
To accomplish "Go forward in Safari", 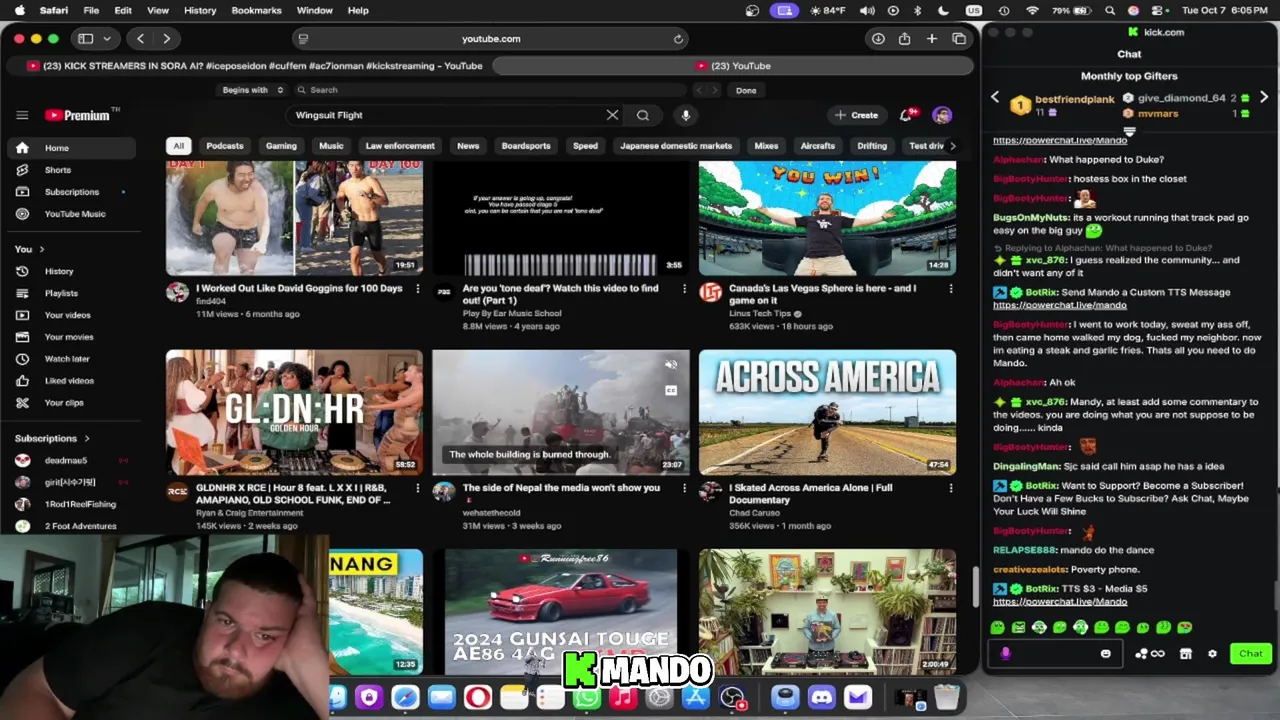I will [166, 39].
